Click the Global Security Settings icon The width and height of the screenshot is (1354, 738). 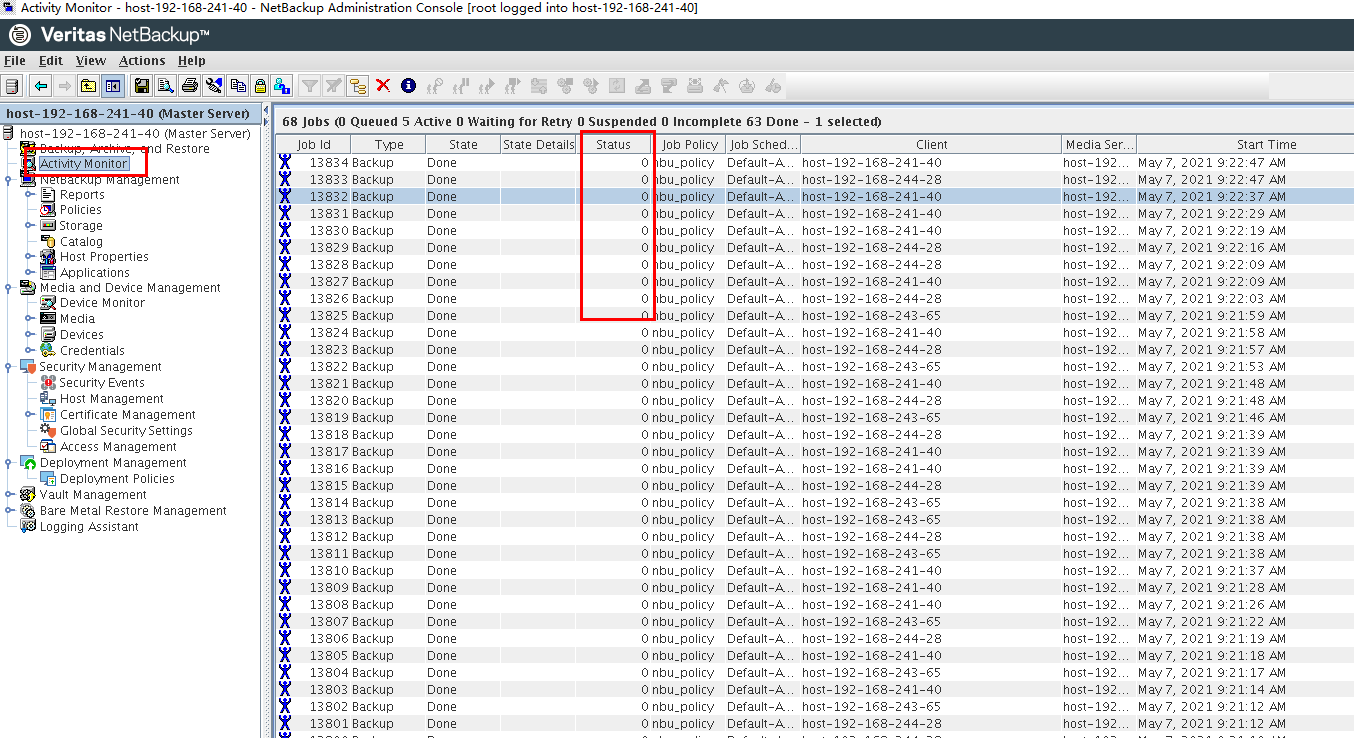tap(48, 431)
